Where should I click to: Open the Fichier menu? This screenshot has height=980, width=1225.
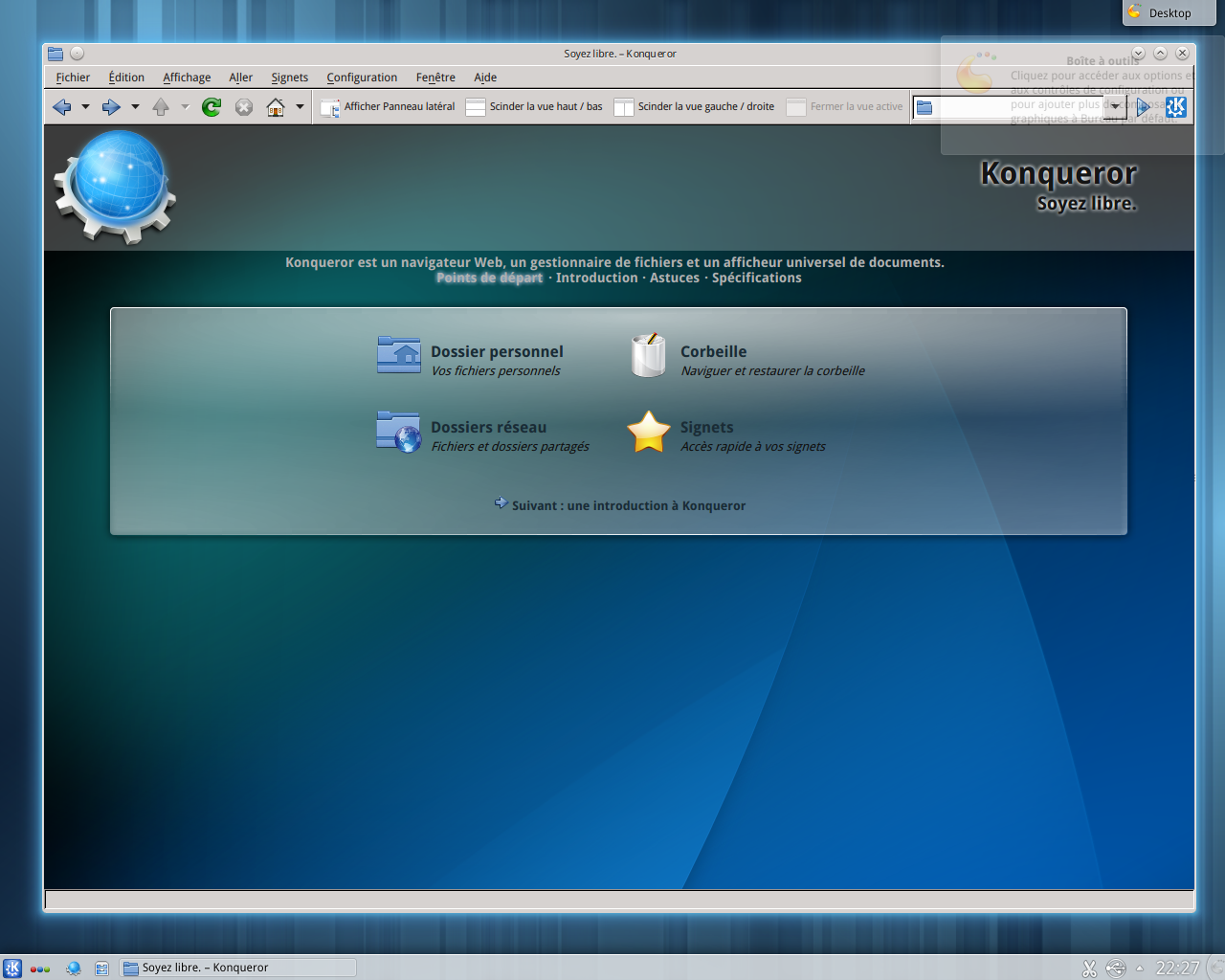coord(73,78)
